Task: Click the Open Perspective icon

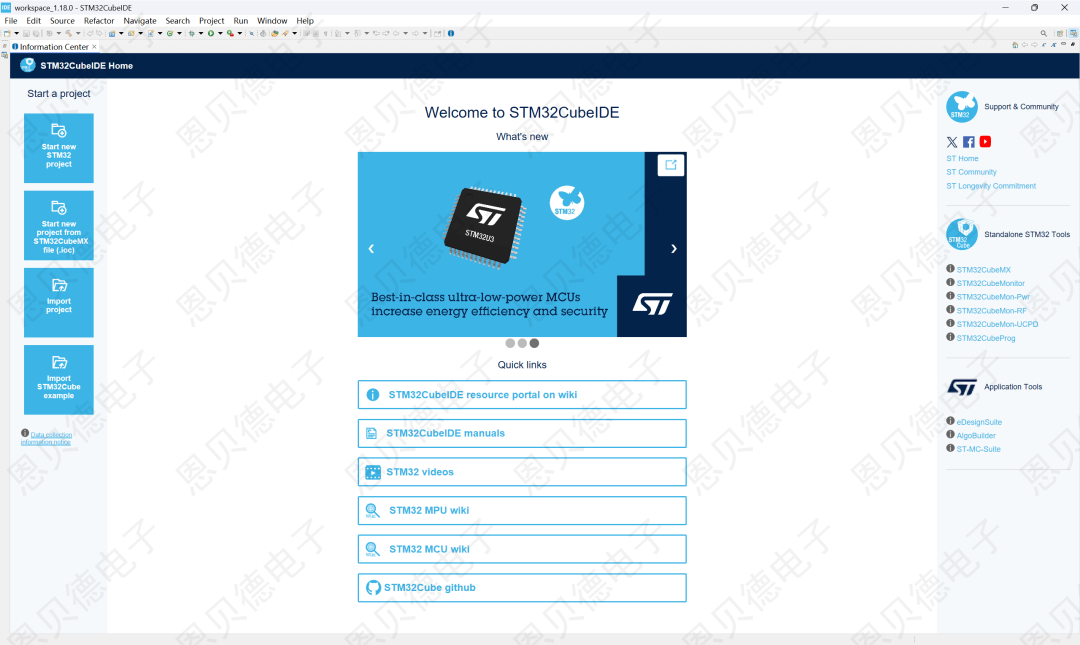Action: click(x=1060, y=33)
